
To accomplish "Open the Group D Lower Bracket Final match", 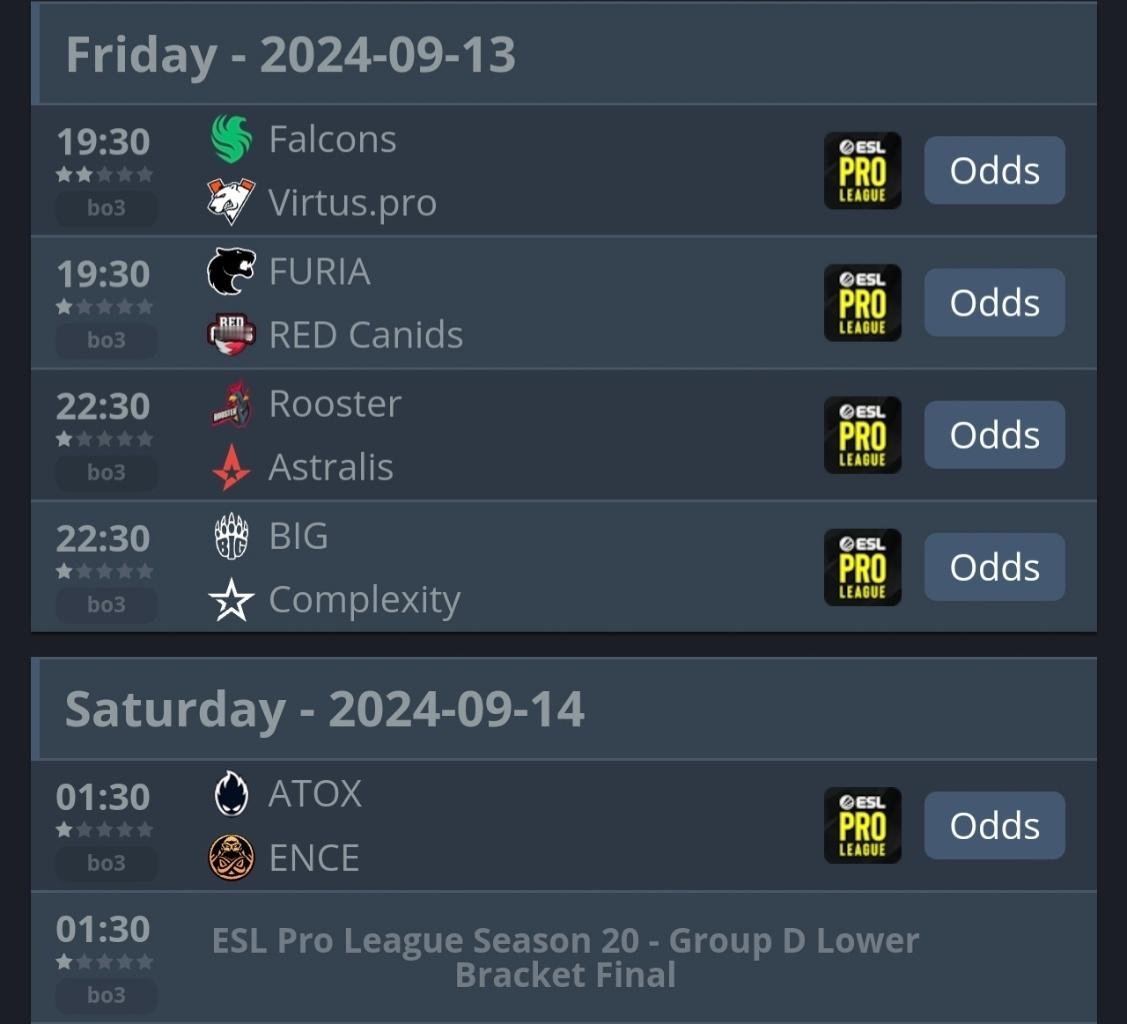I will tap(564, 957).
